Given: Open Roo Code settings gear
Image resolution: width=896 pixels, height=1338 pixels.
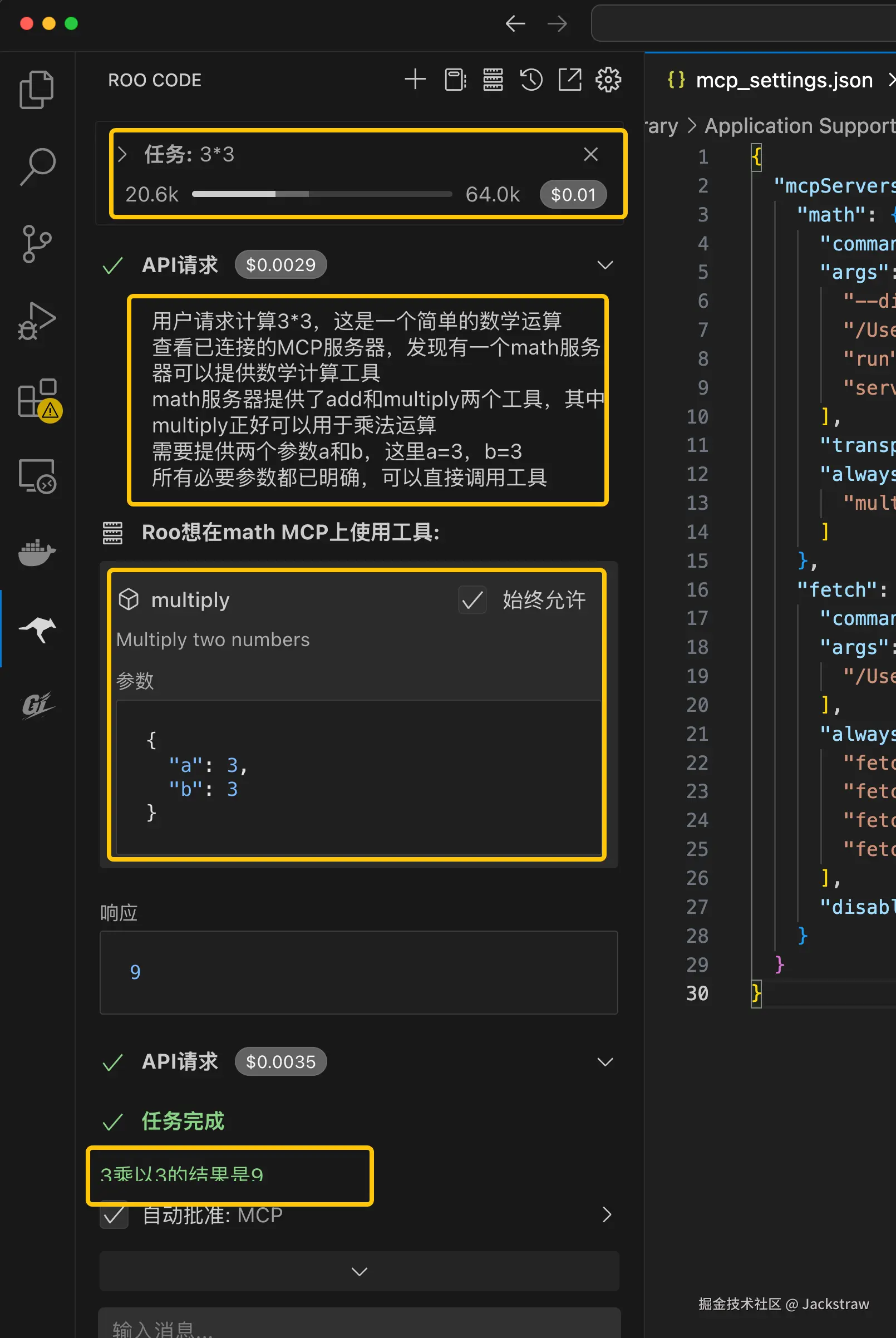Looking at the screenshot, I should tap(609, 80).
